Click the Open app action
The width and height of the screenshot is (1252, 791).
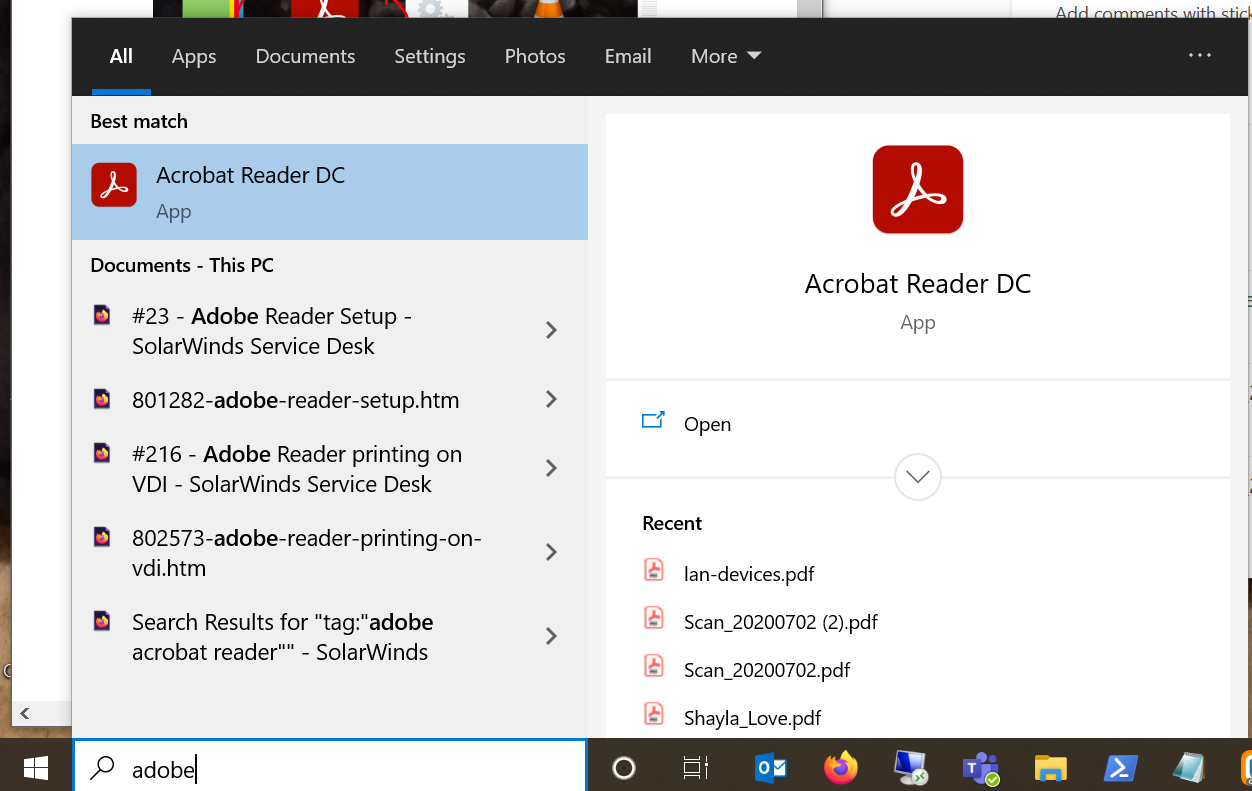tap(707, 424)
